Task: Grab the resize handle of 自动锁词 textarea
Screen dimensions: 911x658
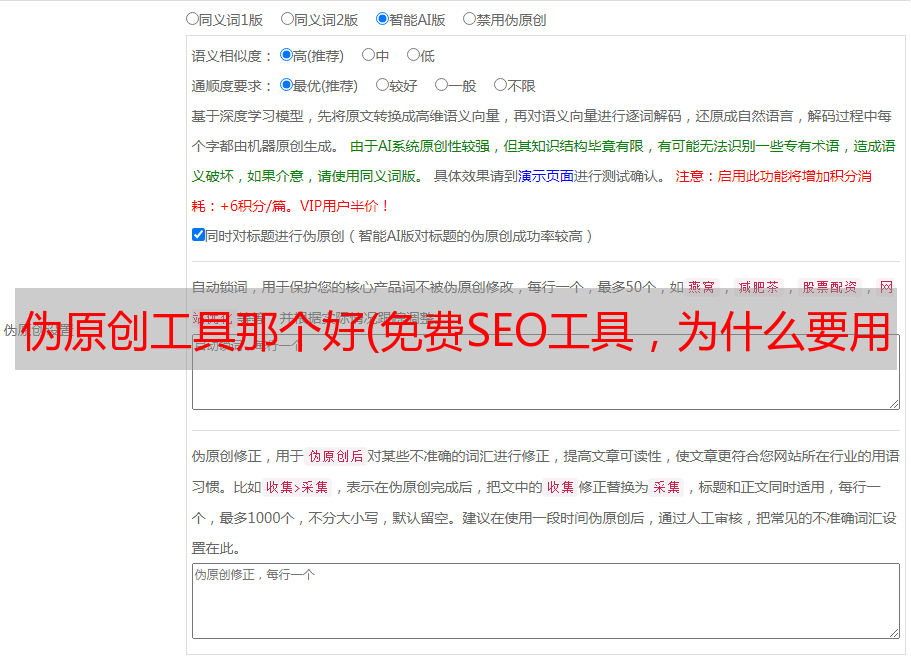Action: [894, 404]
